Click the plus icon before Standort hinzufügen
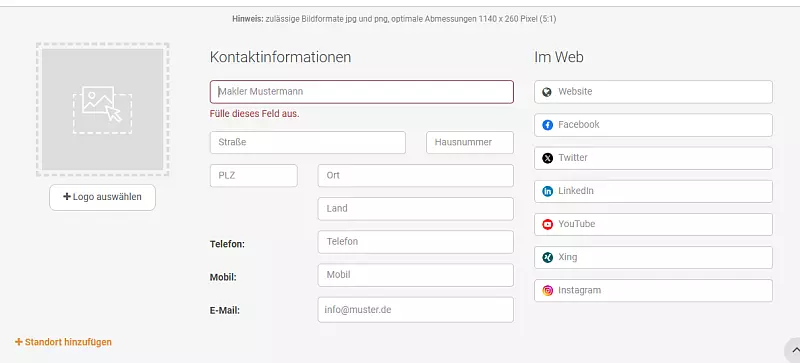Image resolution: width=800 pixels, height=363 pixels. click(19, 342)
